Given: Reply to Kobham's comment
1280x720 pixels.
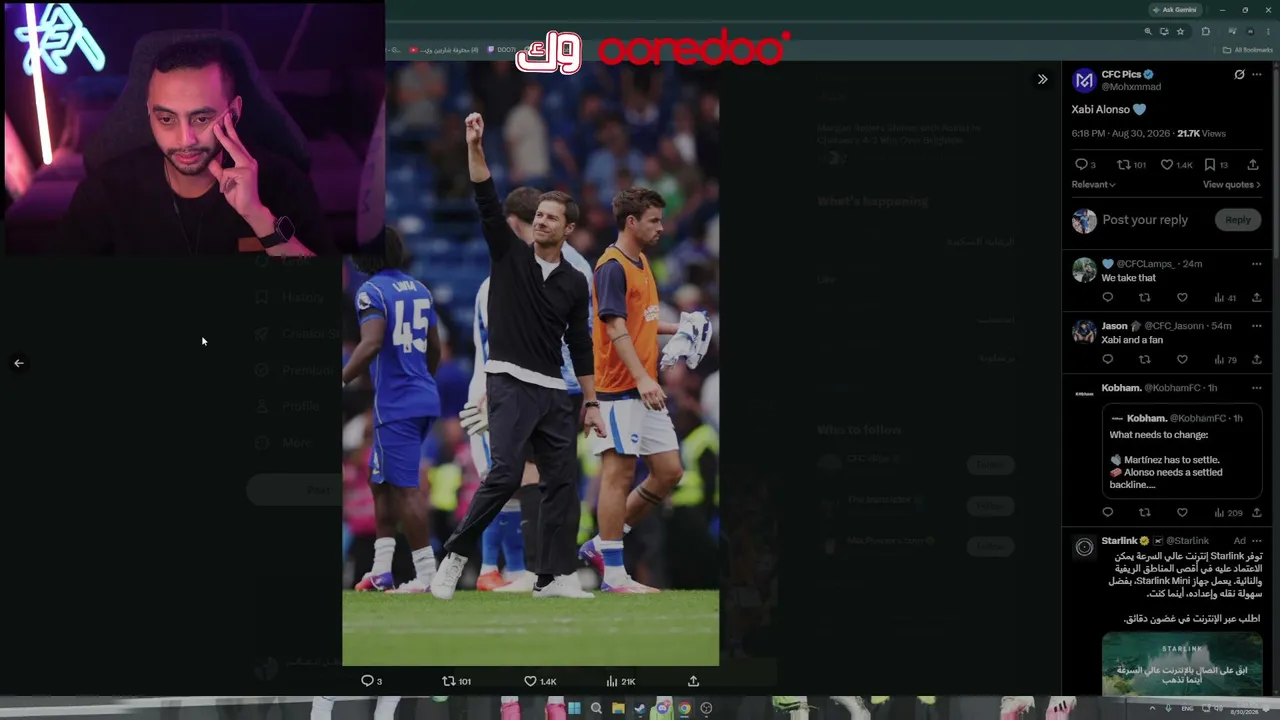Looking at the screenshot, I should (1107, 513).
